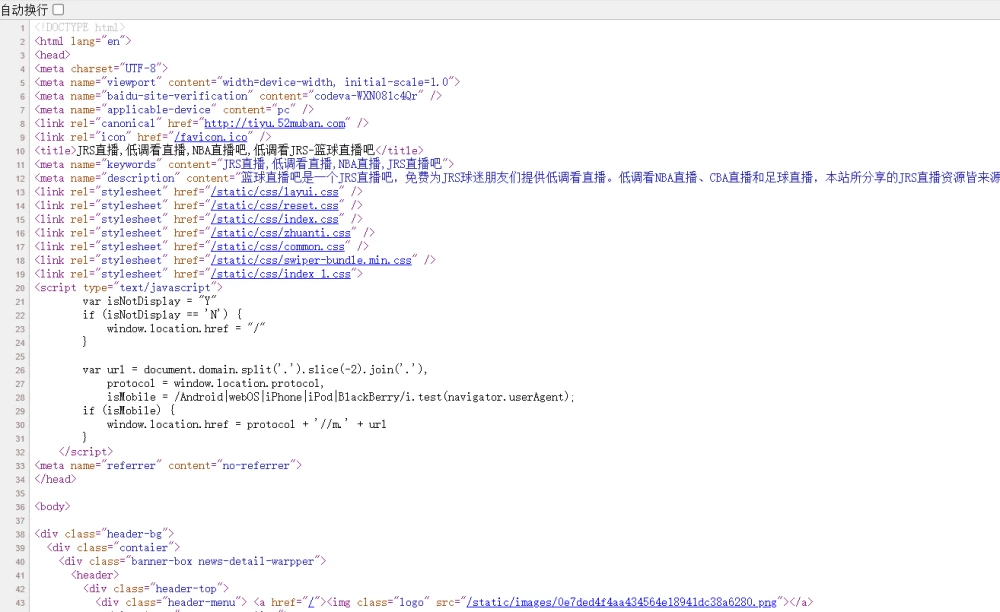Click the banner-box news-detail-warpper div line
The image size is (1000, 612).
193,562
